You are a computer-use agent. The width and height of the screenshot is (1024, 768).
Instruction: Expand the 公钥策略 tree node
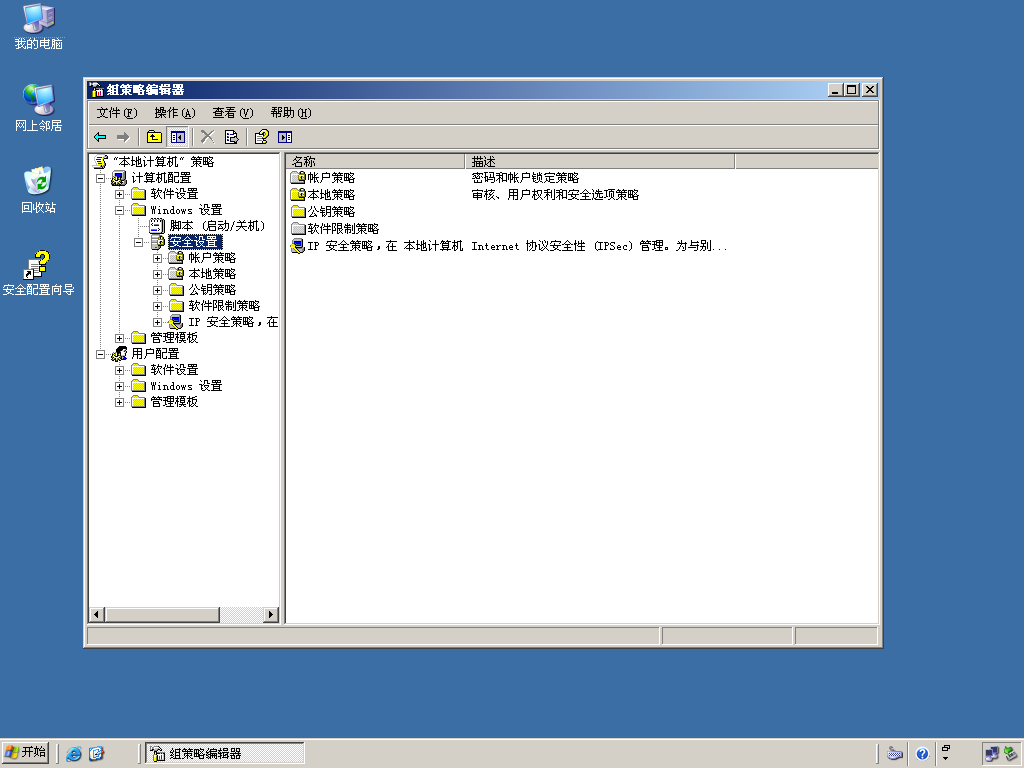click(x=157, y=291)
